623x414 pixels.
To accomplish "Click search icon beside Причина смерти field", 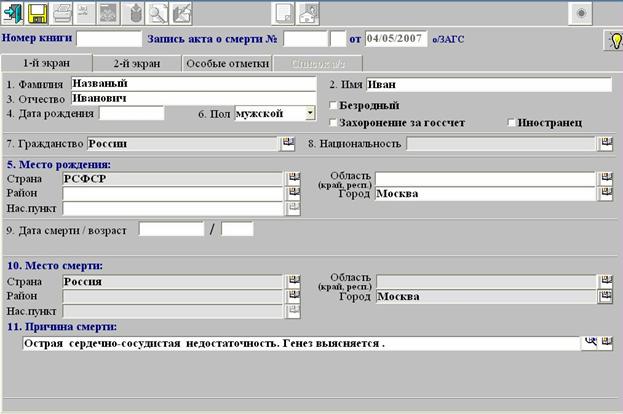I will click(x=590, y=343).
